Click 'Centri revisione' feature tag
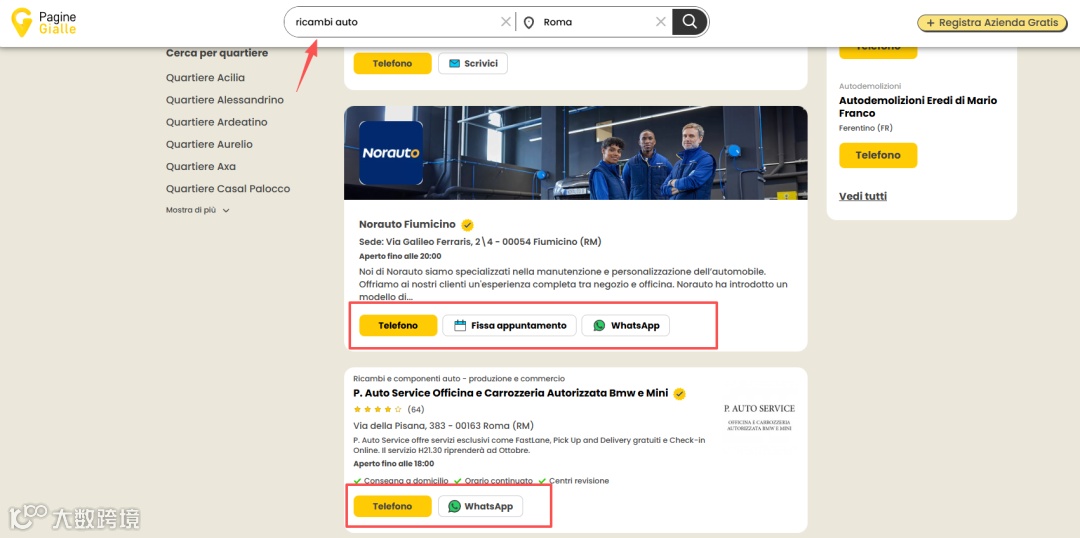 click(574, 481)
